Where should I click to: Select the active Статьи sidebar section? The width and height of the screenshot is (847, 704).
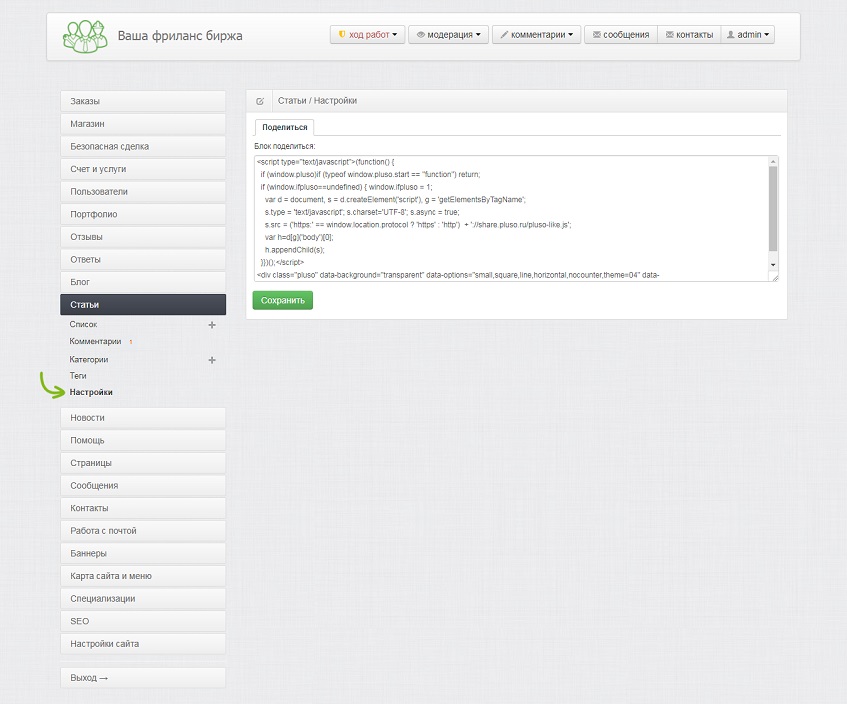143,305
